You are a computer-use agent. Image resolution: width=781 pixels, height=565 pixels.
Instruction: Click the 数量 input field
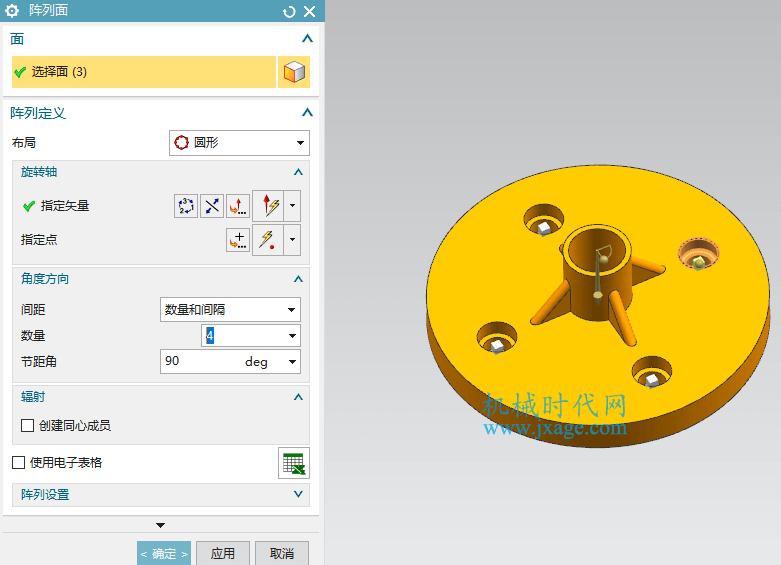point(243,336)
